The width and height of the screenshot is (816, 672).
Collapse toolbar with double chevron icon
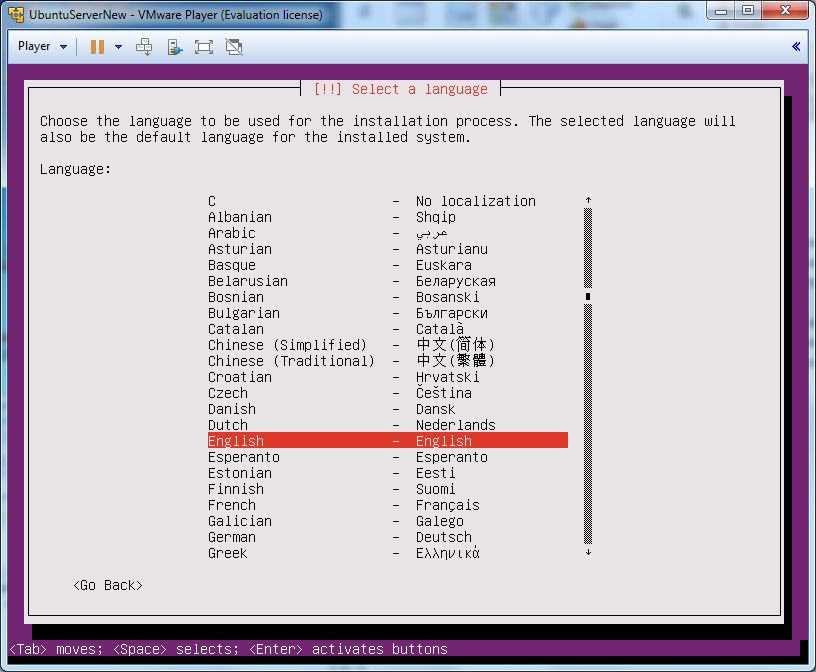pyautogui.click(x=796, y=47)
